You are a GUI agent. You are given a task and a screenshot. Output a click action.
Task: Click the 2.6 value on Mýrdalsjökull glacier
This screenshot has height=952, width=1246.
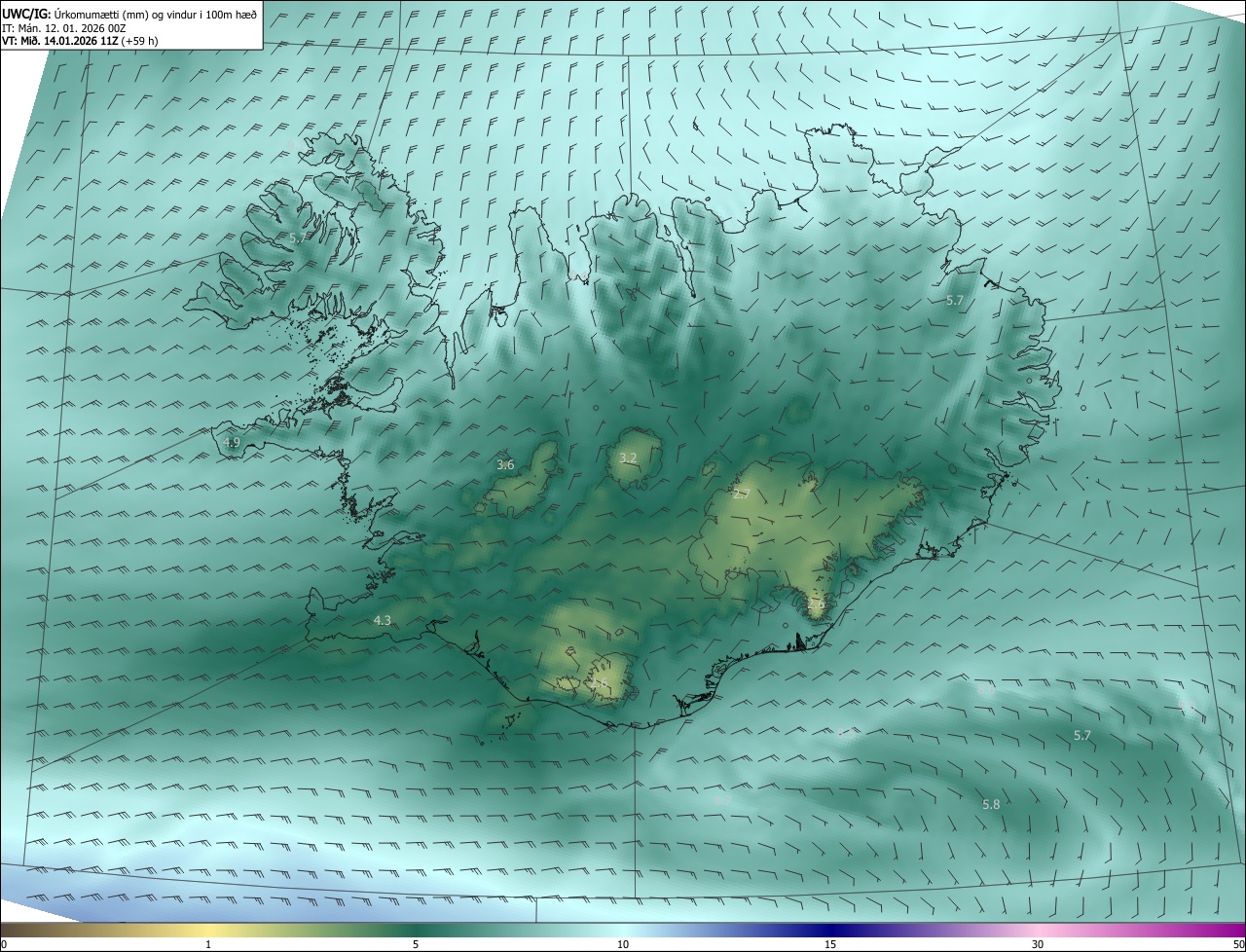coord(599,684)
